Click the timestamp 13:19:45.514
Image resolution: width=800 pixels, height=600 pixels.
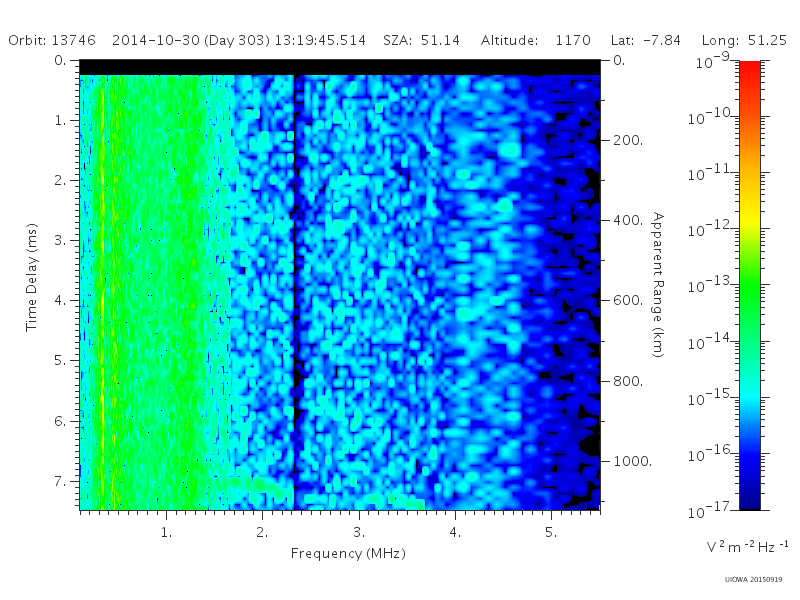tap(320, 40)
